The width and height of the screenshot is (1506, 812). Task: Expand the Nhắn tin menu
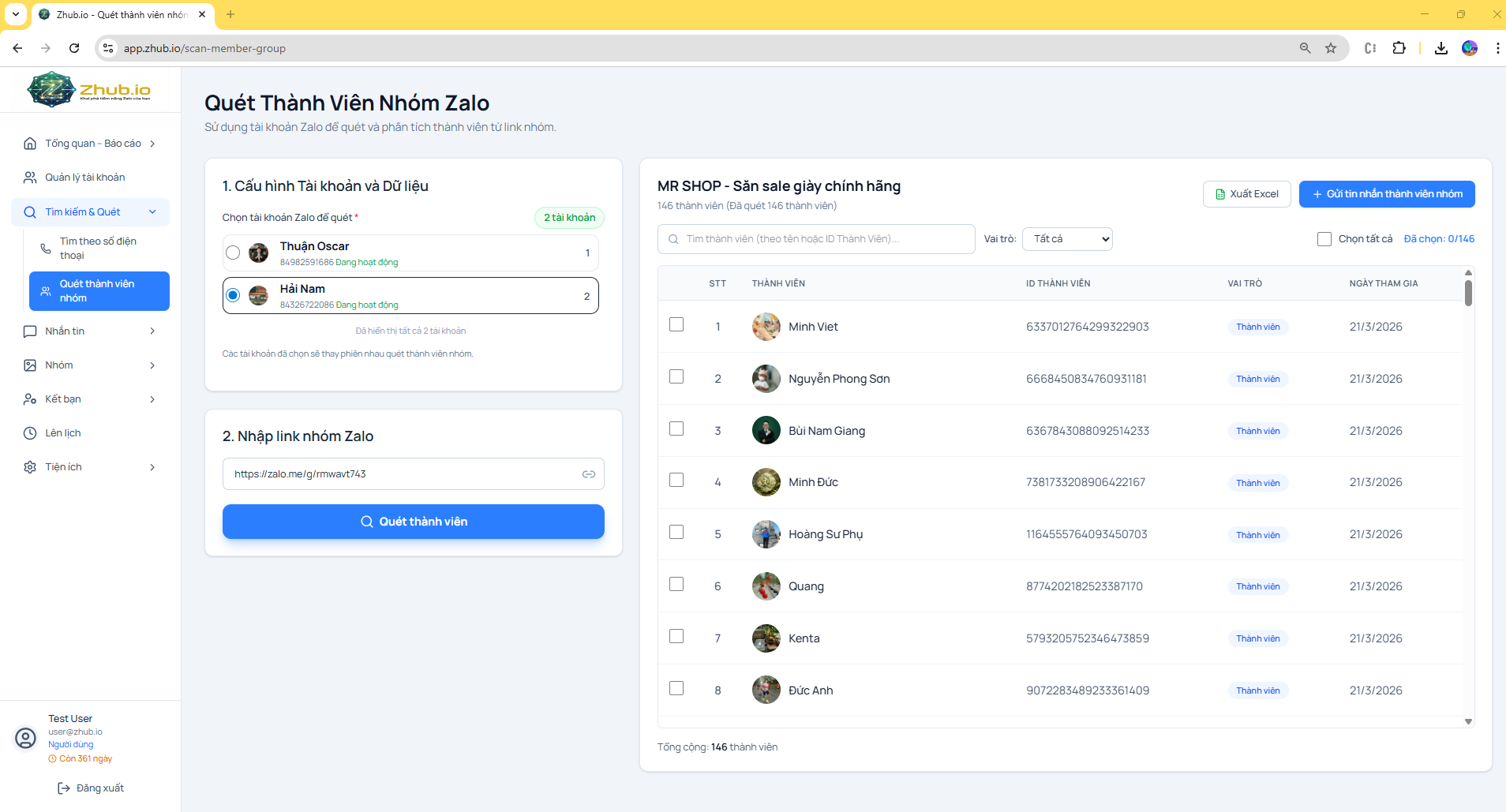tap(90, 331)
